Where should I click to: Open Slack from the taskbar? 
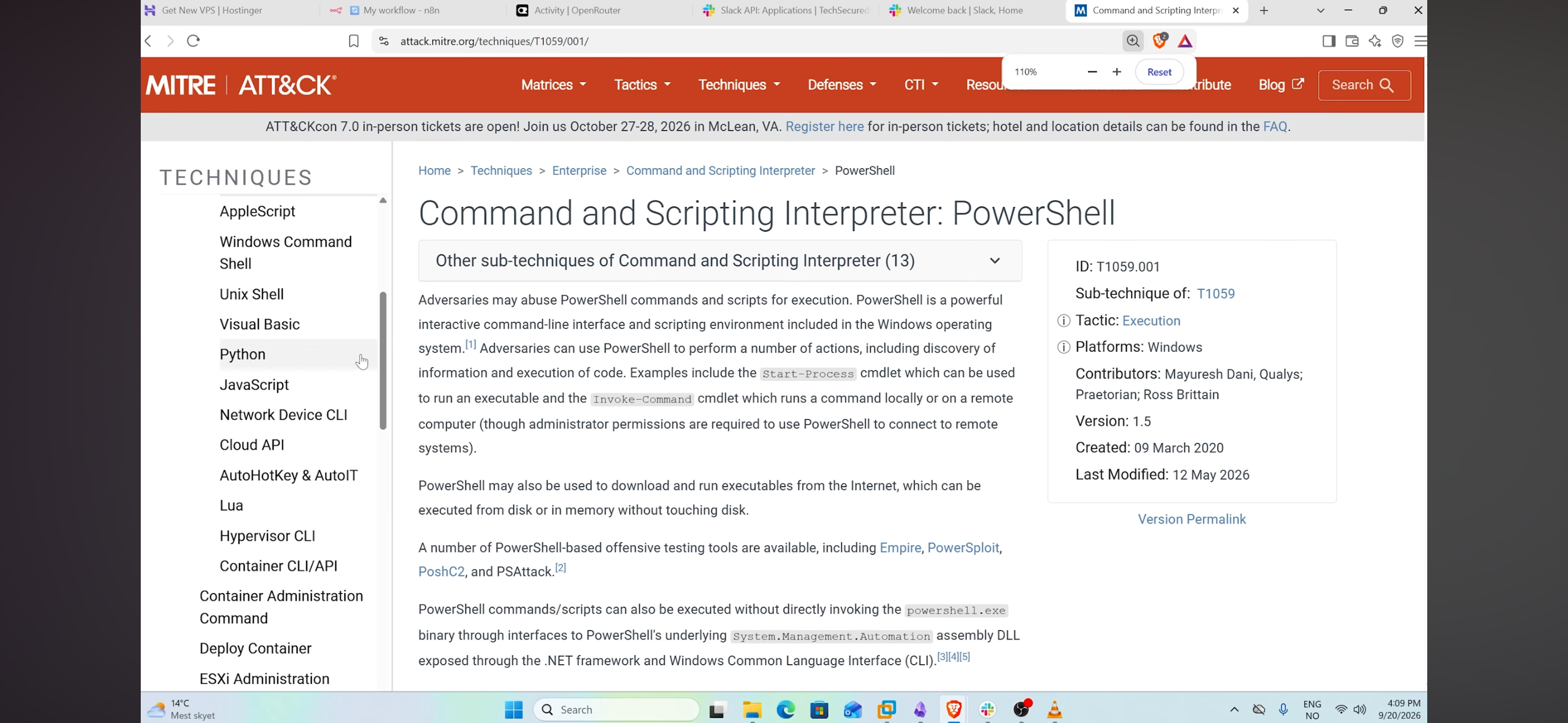[x=988, y=710]
